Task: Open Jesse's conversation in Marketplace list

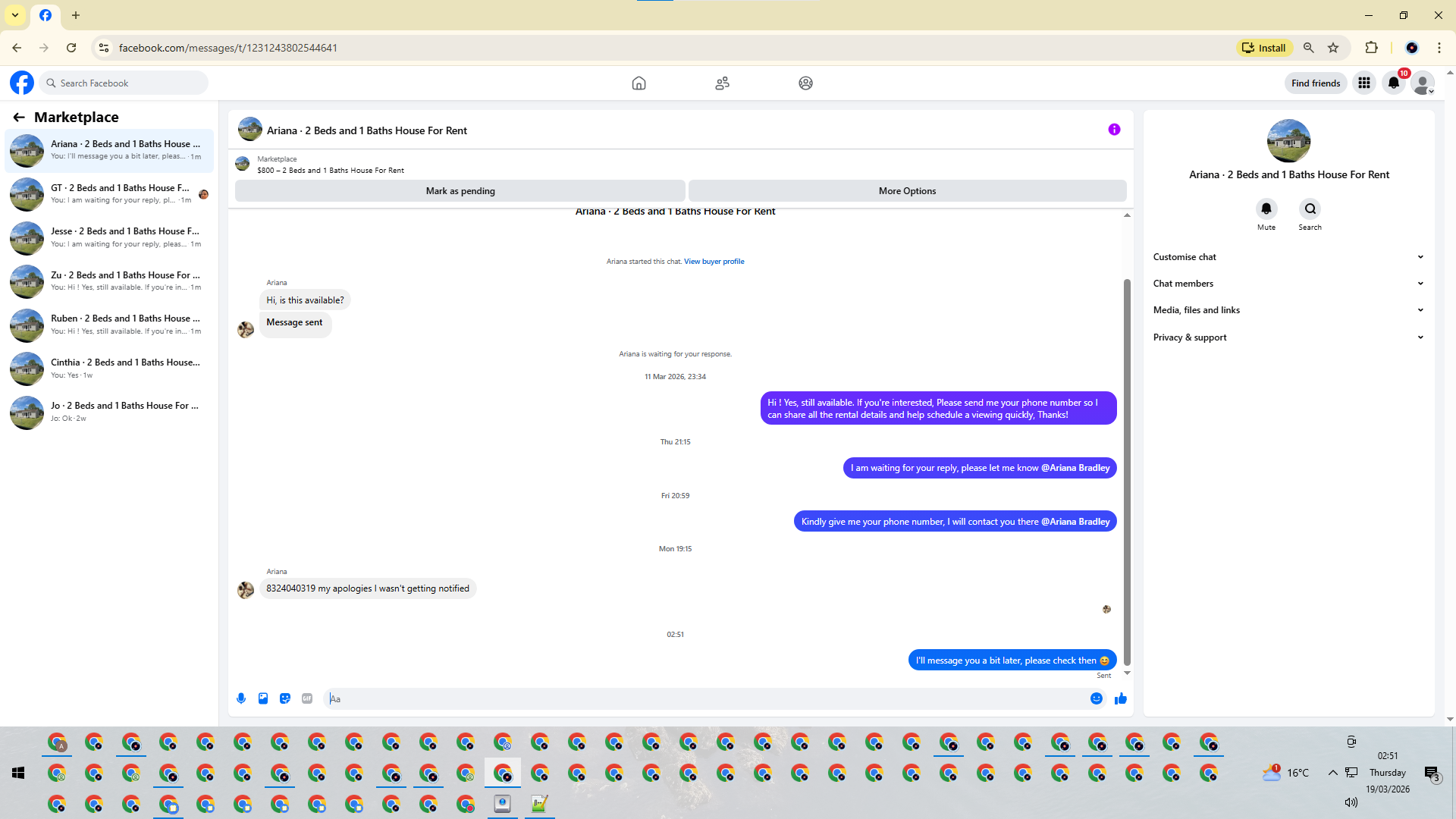Action: tap(109, 237)
